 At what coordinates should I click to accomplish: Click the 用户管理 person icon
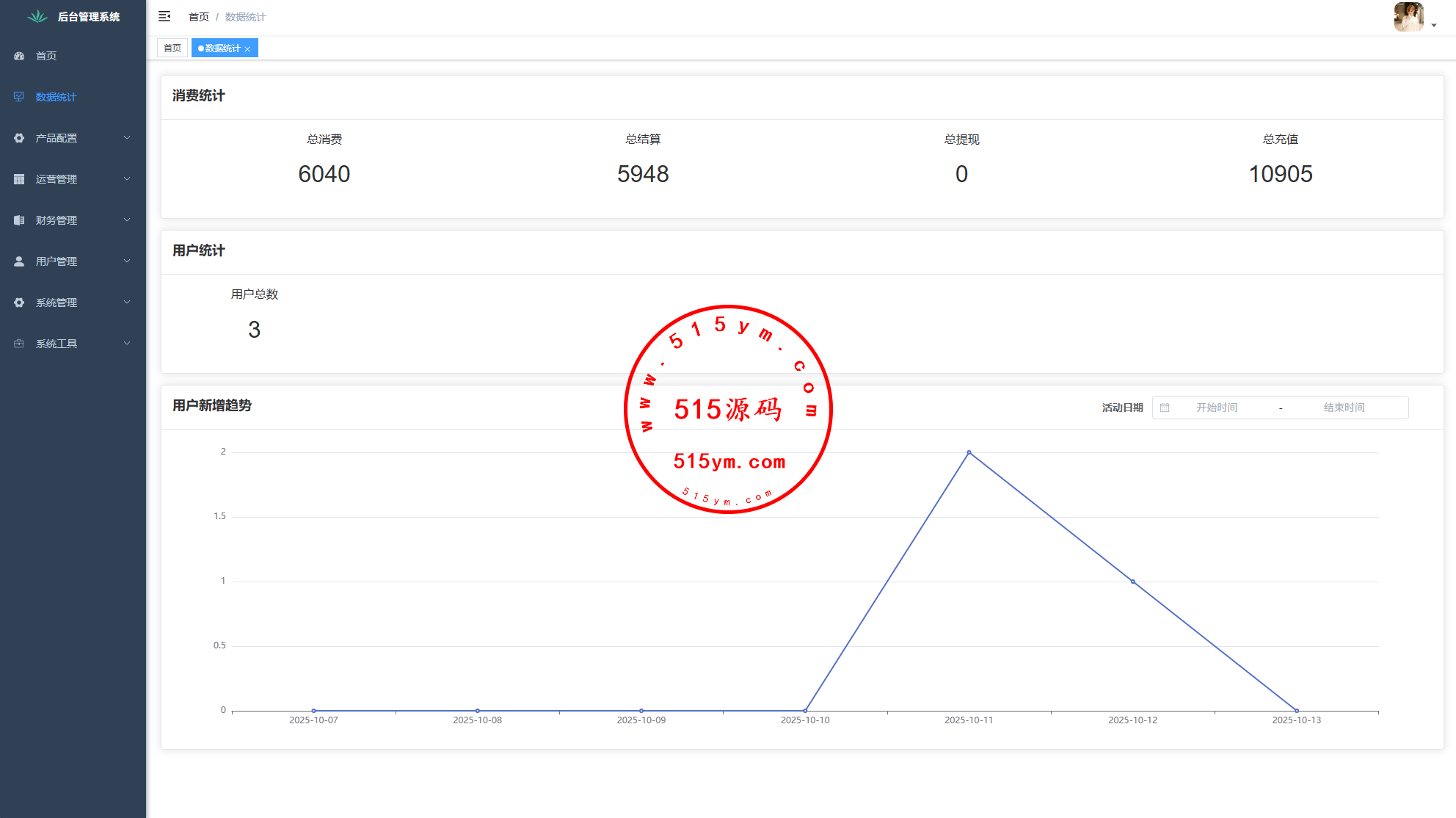coord(19,261)
